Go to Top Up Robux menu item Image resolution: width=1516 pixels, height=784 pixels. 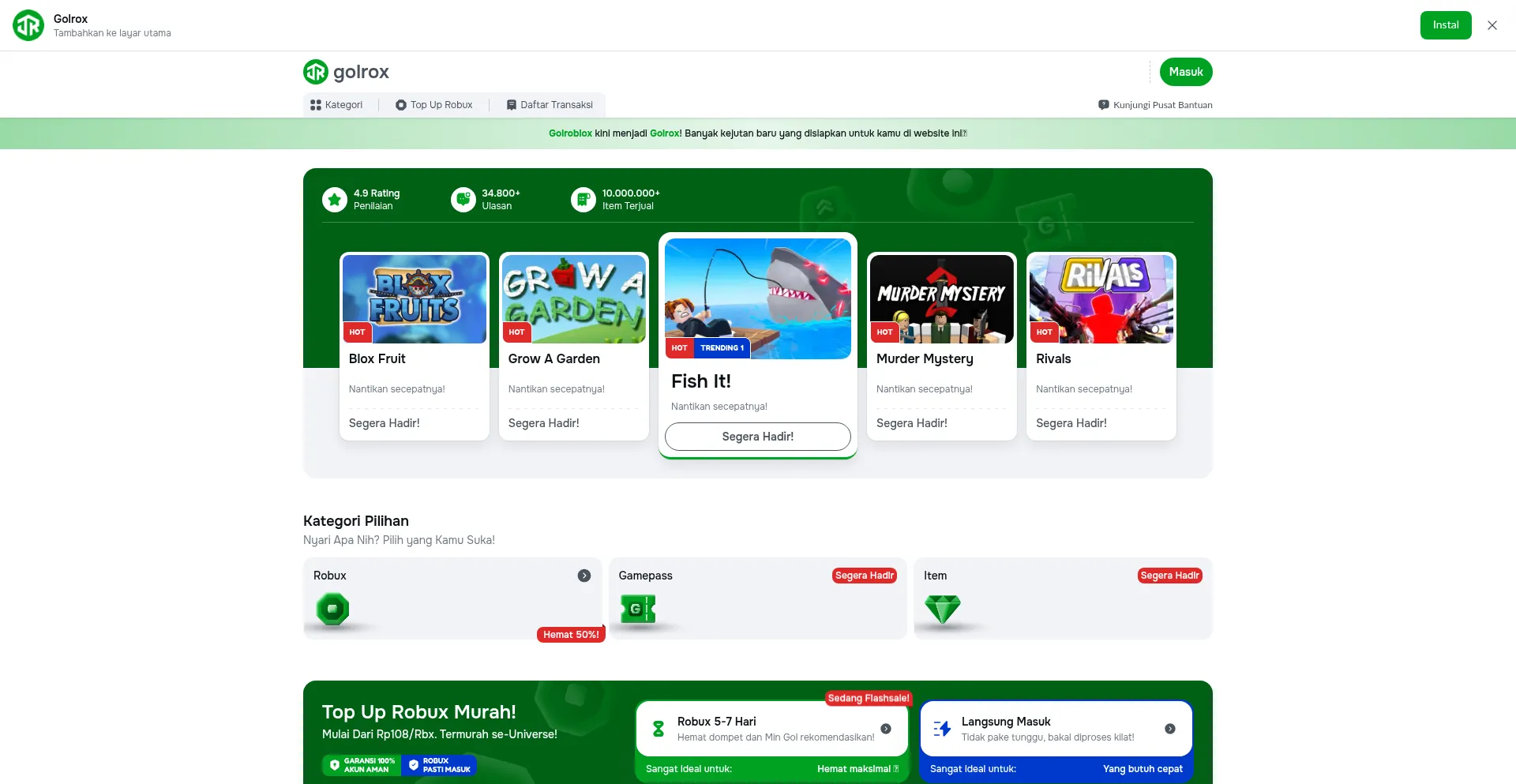tap(434, 105)
